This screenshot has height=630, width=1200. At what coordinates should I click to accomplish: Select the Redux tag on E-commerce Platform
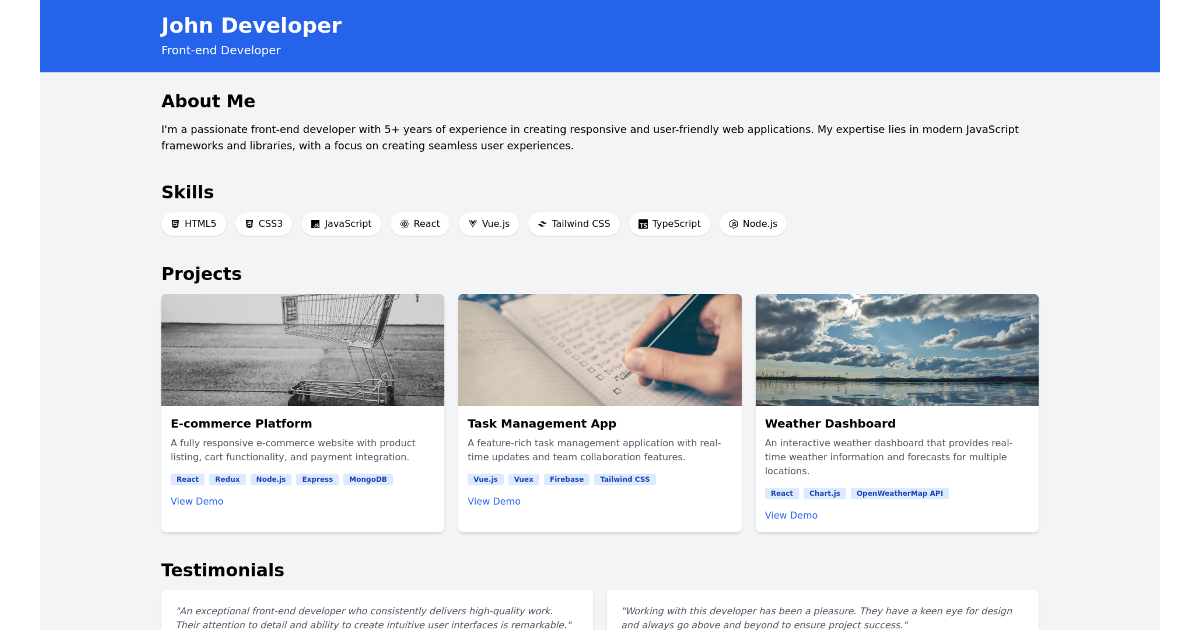tap(227, 479)
